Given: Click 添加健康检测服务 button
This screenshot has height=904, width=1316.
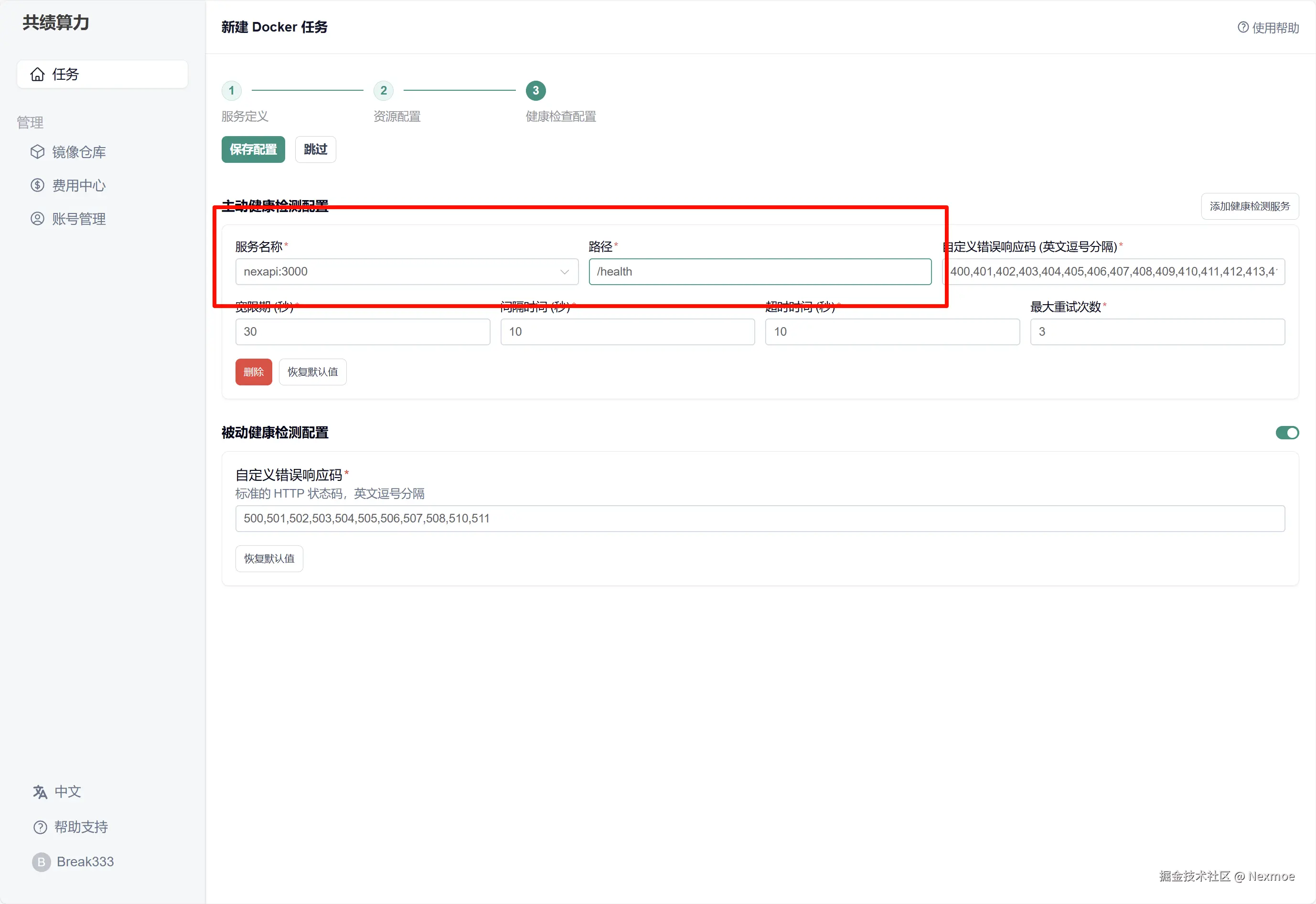Looking at the screenshot, I should pyautogui.click(x=1249, y=206).
